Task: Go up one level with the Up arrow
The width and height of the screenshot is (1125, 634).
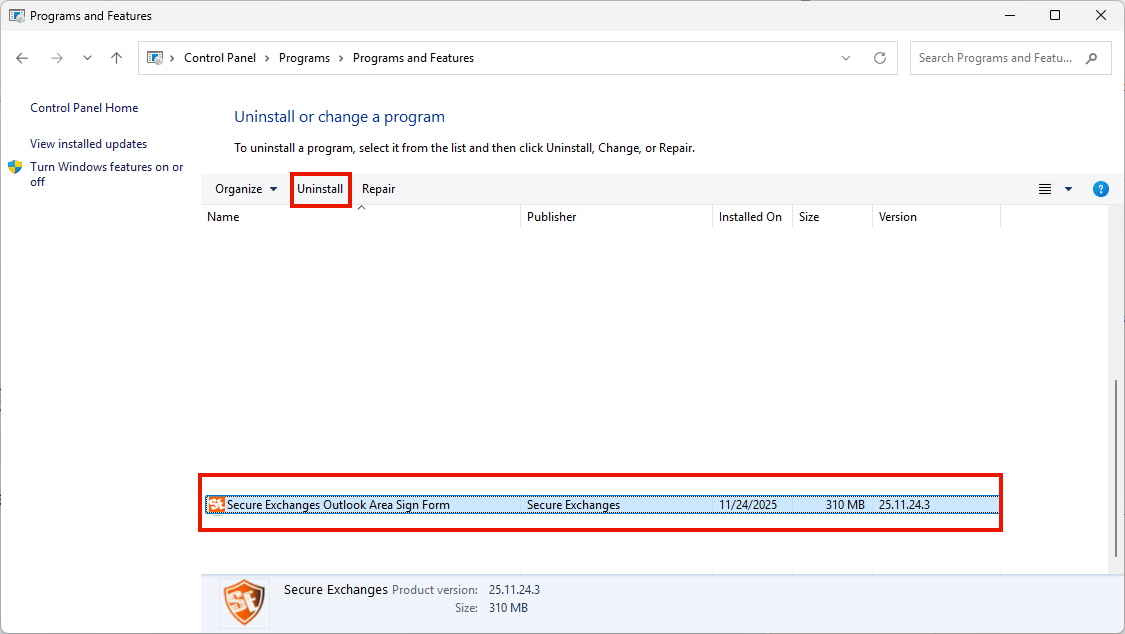Action: click(116, 58)
